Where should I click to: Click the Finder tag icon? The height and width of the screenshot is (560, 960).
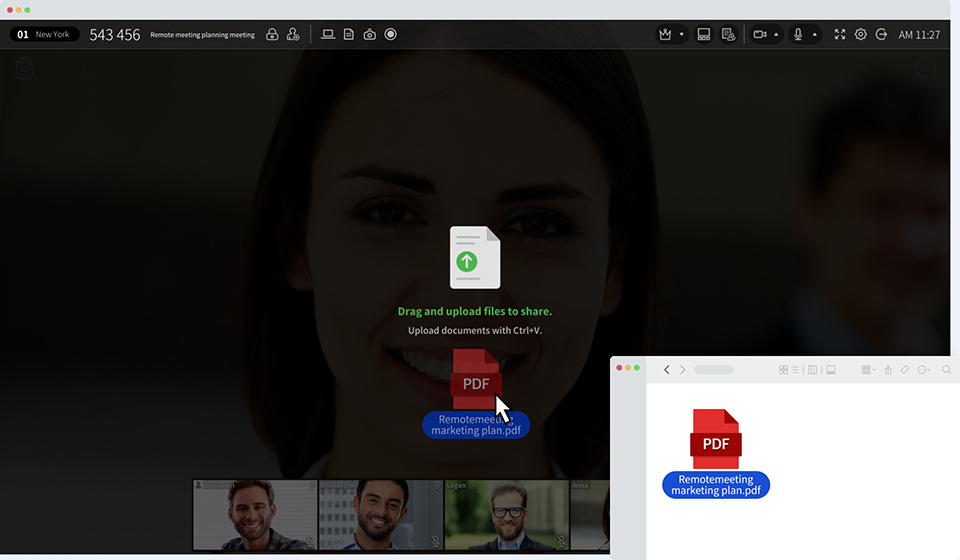904,370
